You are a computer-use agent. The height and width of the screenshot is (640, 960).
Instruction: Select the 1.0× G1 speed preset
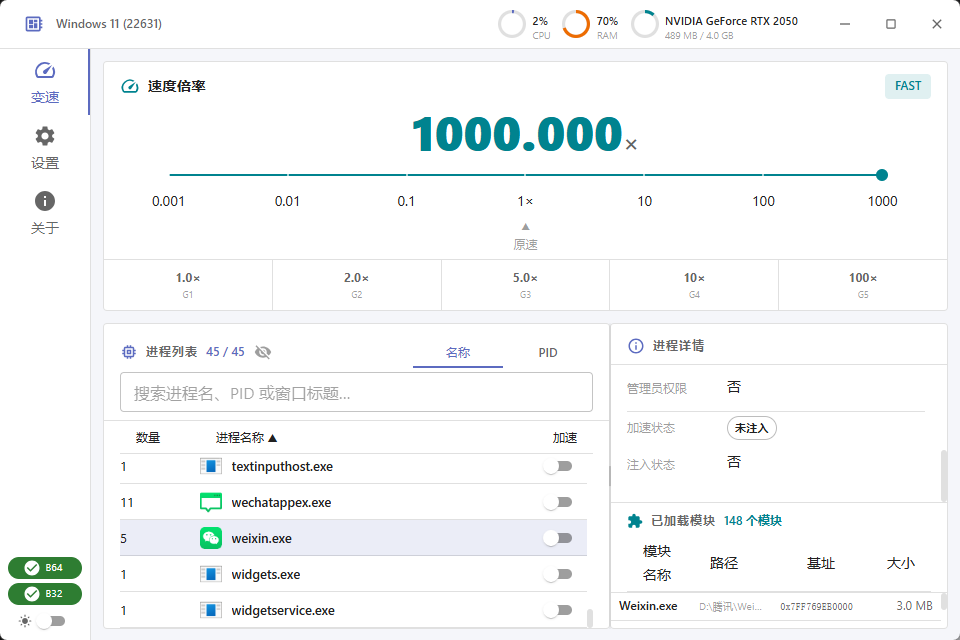coord(188,285)
